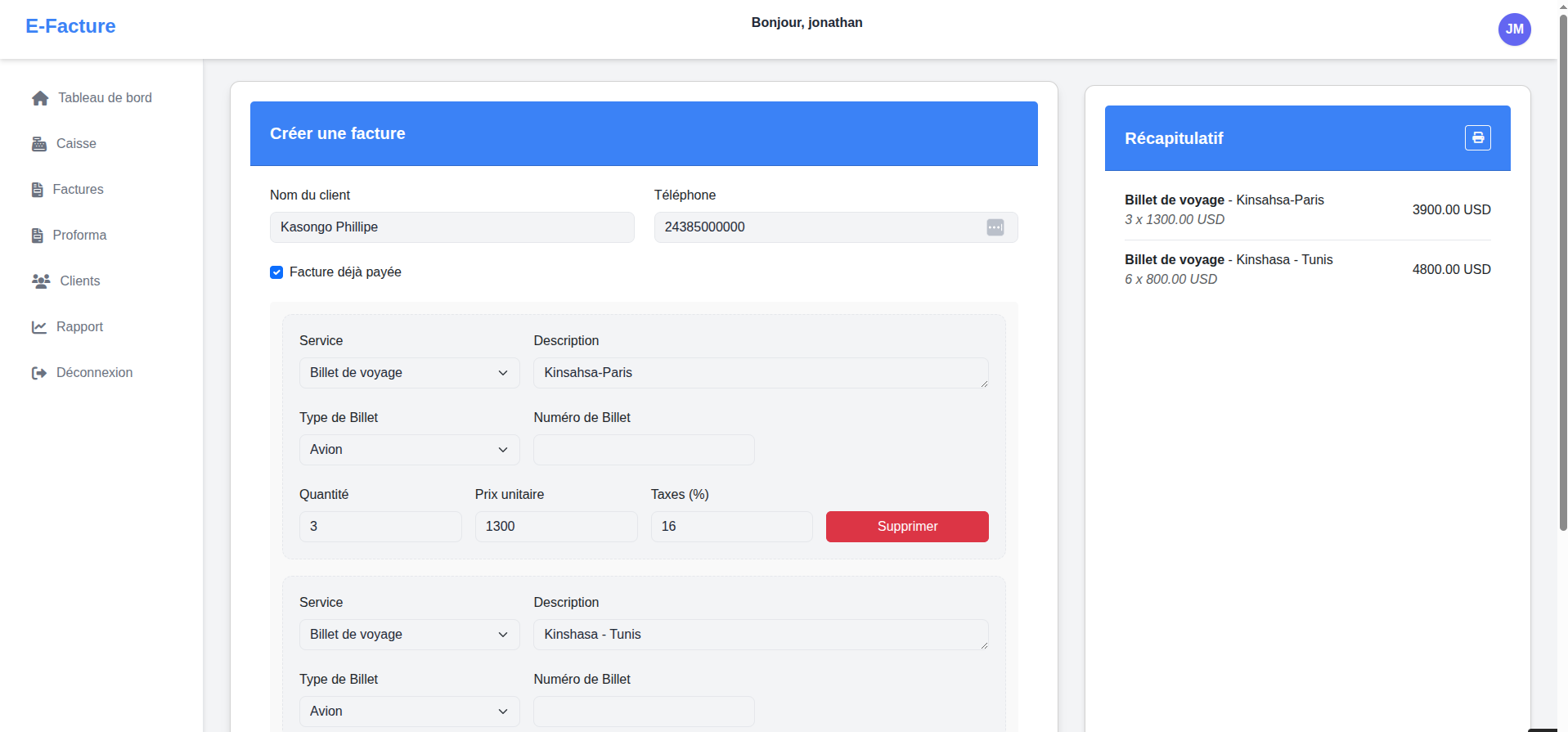Go to the Rapport menu item

(x=79, y=327)
